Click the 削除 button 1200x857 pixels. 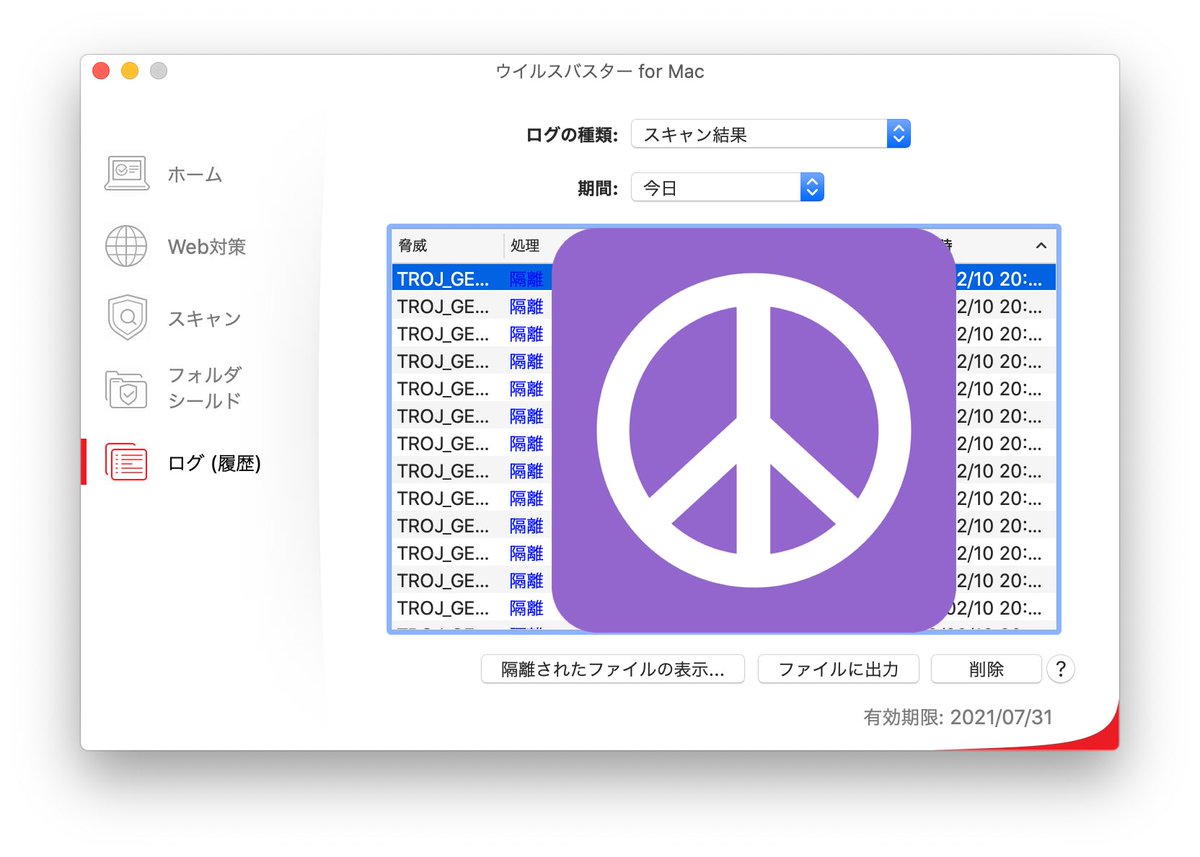point(986,670)
